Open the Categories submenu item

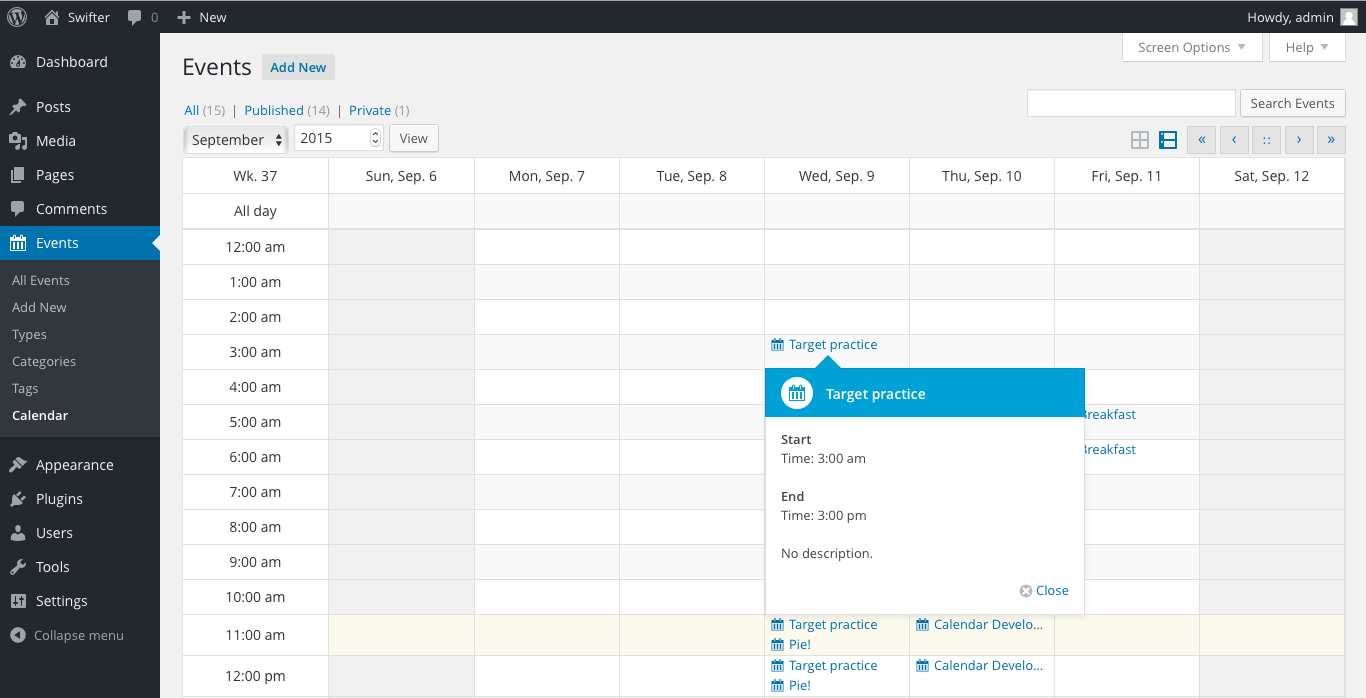pos(44,361)
